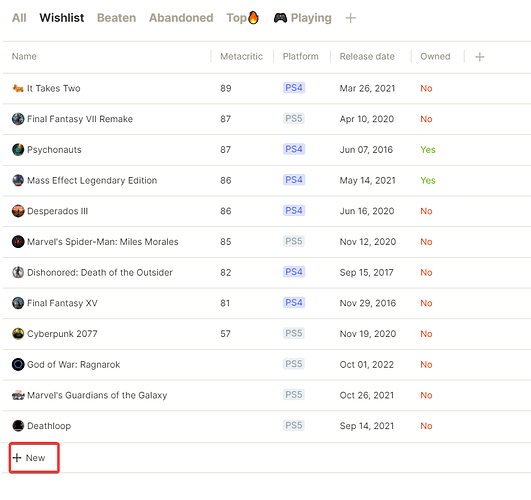531x500 pixels.
Task: Add a new column with plus icon
Action: [x=480, y=57]
